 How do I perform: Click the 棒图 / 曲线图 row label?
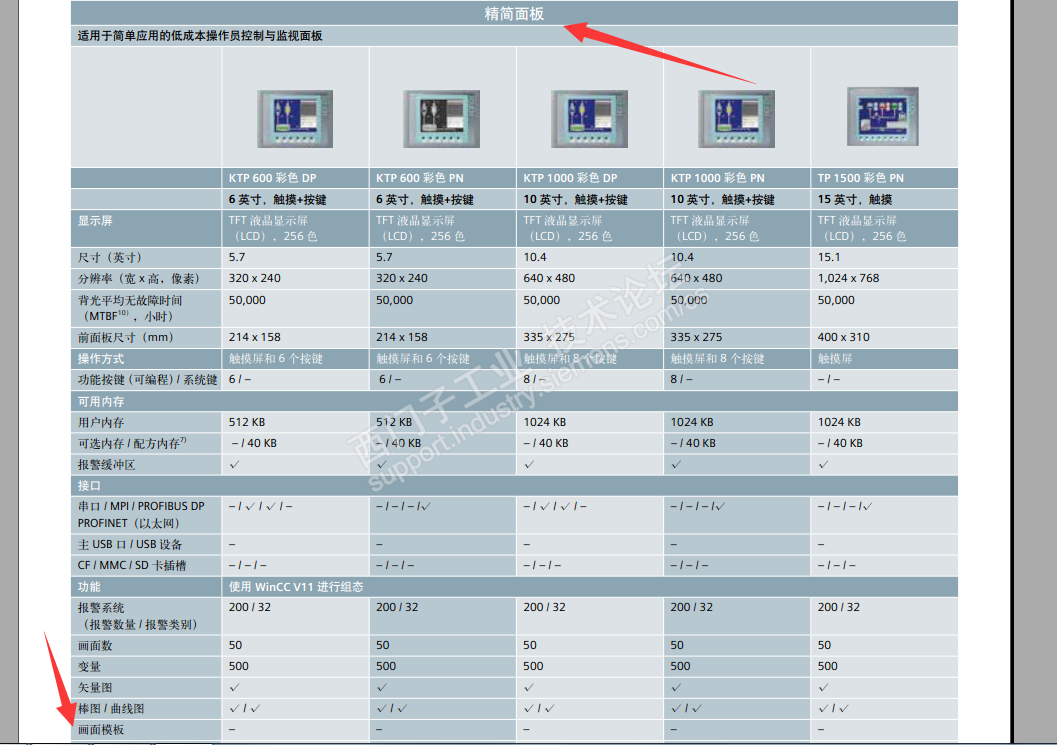[111, 709]
